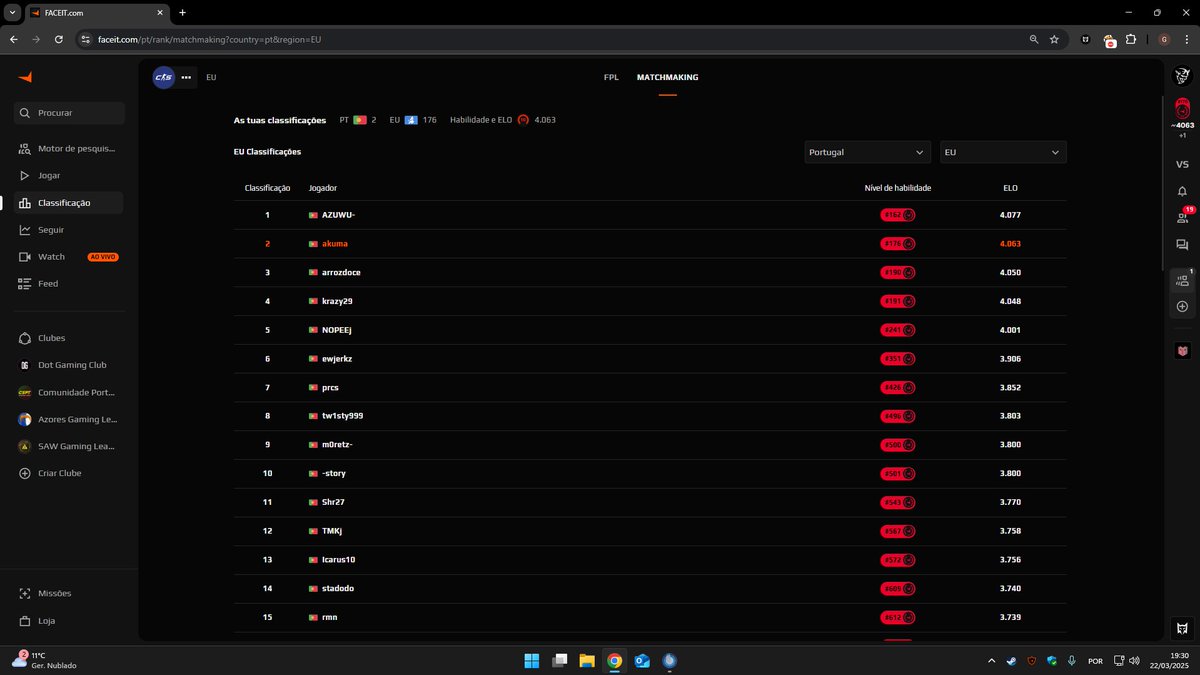This screenshot has height=675, width=1200.
Task: Click the EU ranking flag icon
Action: pyautogui.click(x=411, y=120)
